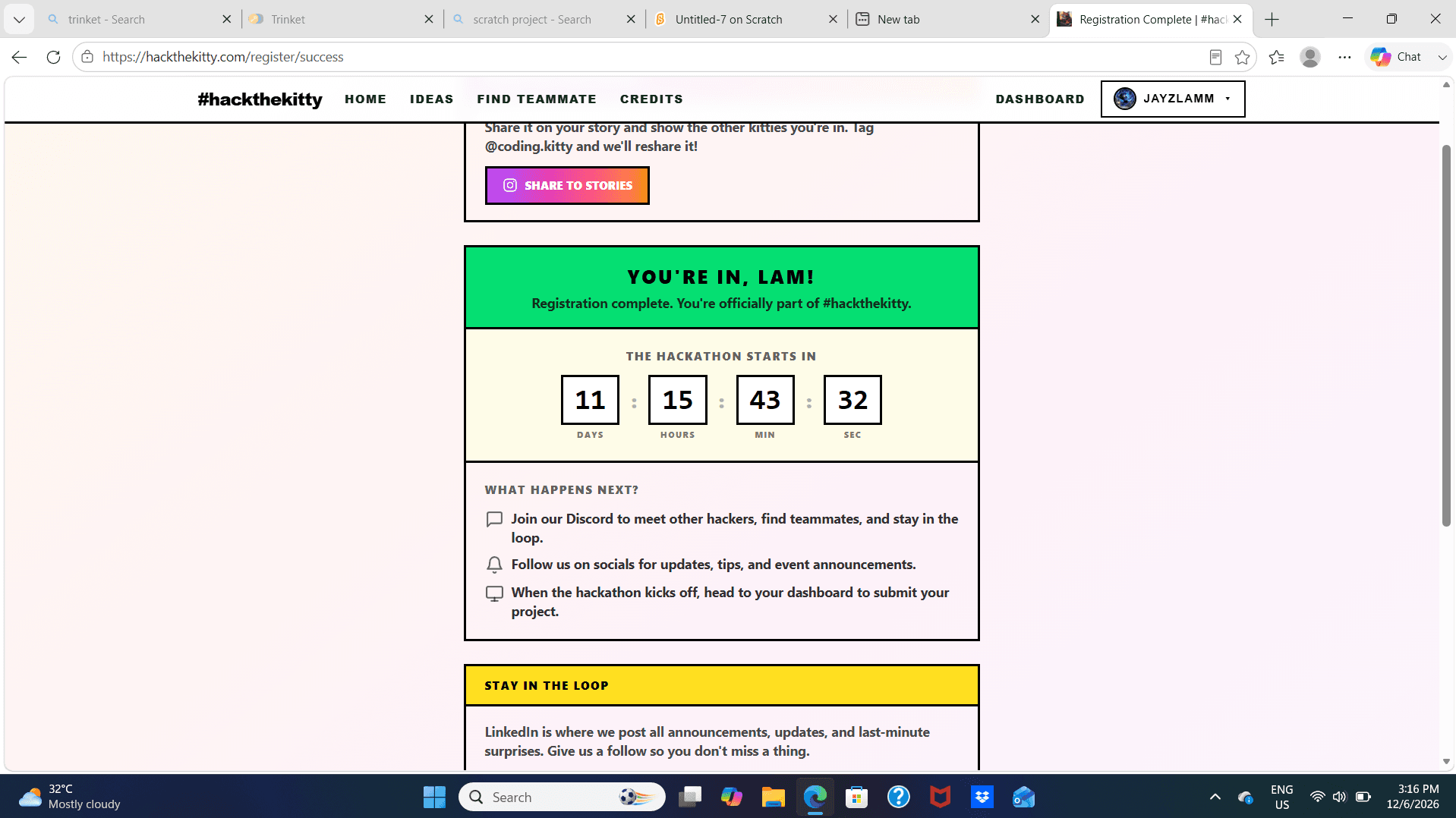Show hidden system tray icons
The width and height of the screenshot is (1456, 818).
click(x=1215, y=797)
